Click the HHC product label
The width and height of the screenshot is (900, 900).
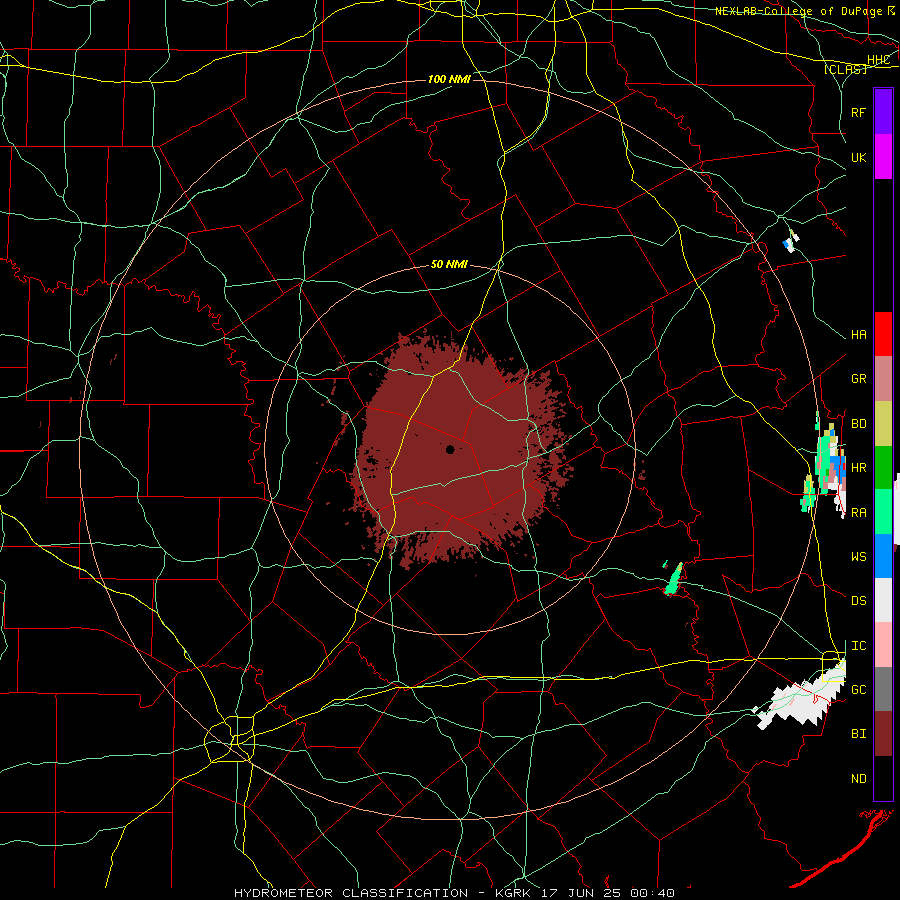click(878, 60)
